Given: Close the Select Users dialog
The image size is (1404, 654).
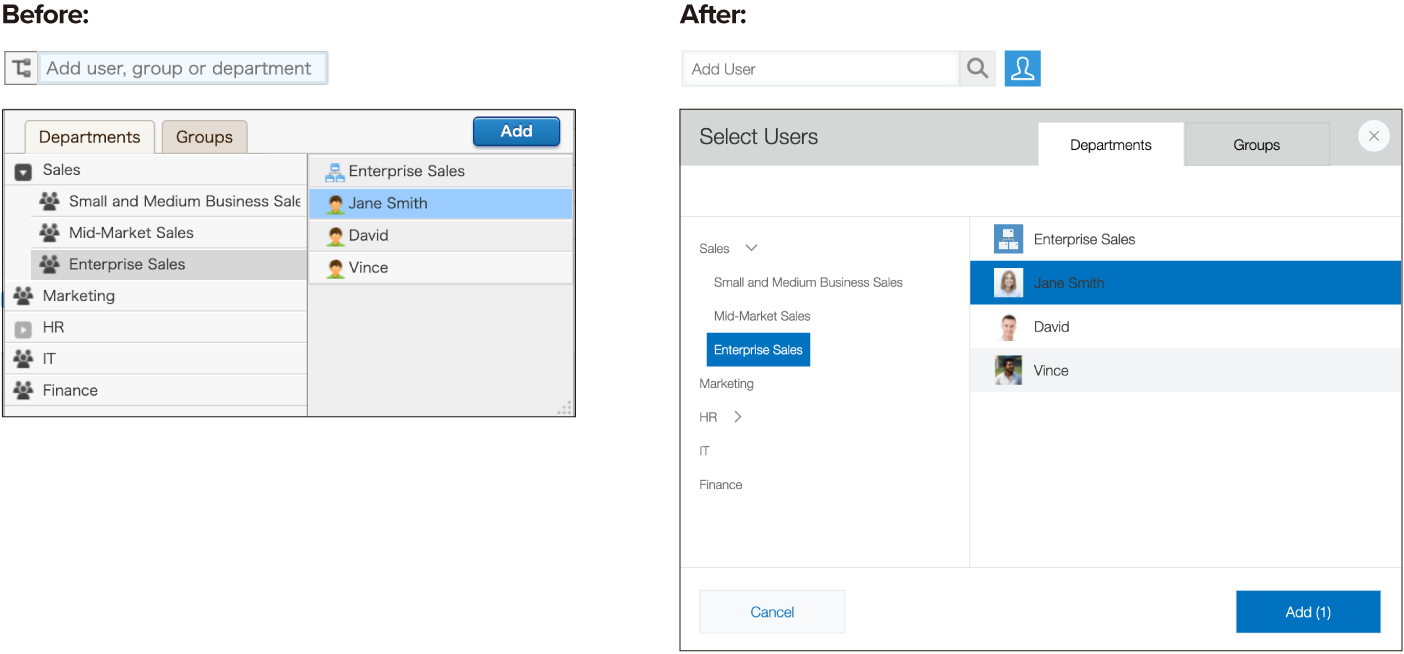Looking at the screenshot, I should pos(1373,136).
